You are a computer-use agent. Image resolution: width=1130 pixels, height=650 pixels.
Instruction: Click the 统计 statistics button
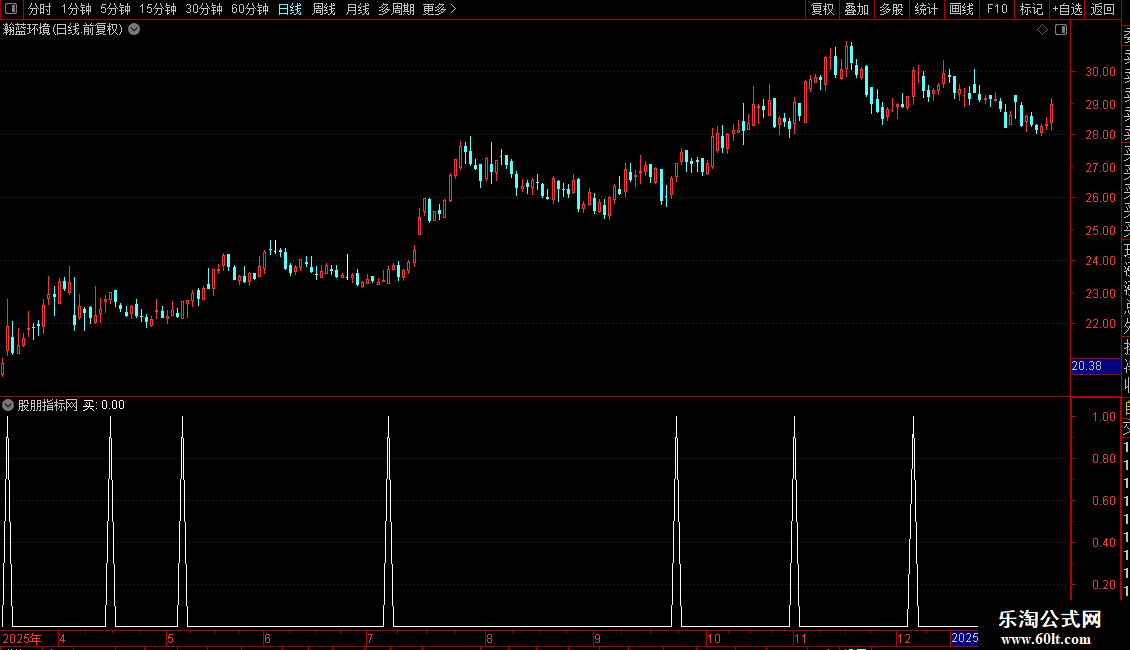click(926, 9)
